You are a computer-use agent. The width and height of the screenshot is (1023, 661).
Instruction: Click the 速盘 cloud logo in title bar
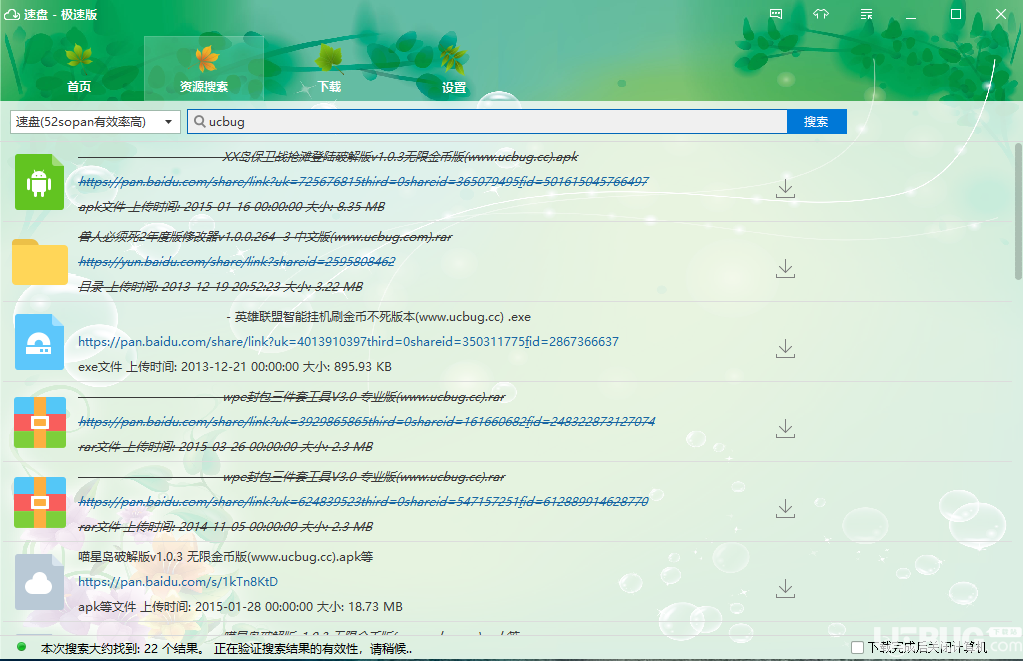(12, 14)
